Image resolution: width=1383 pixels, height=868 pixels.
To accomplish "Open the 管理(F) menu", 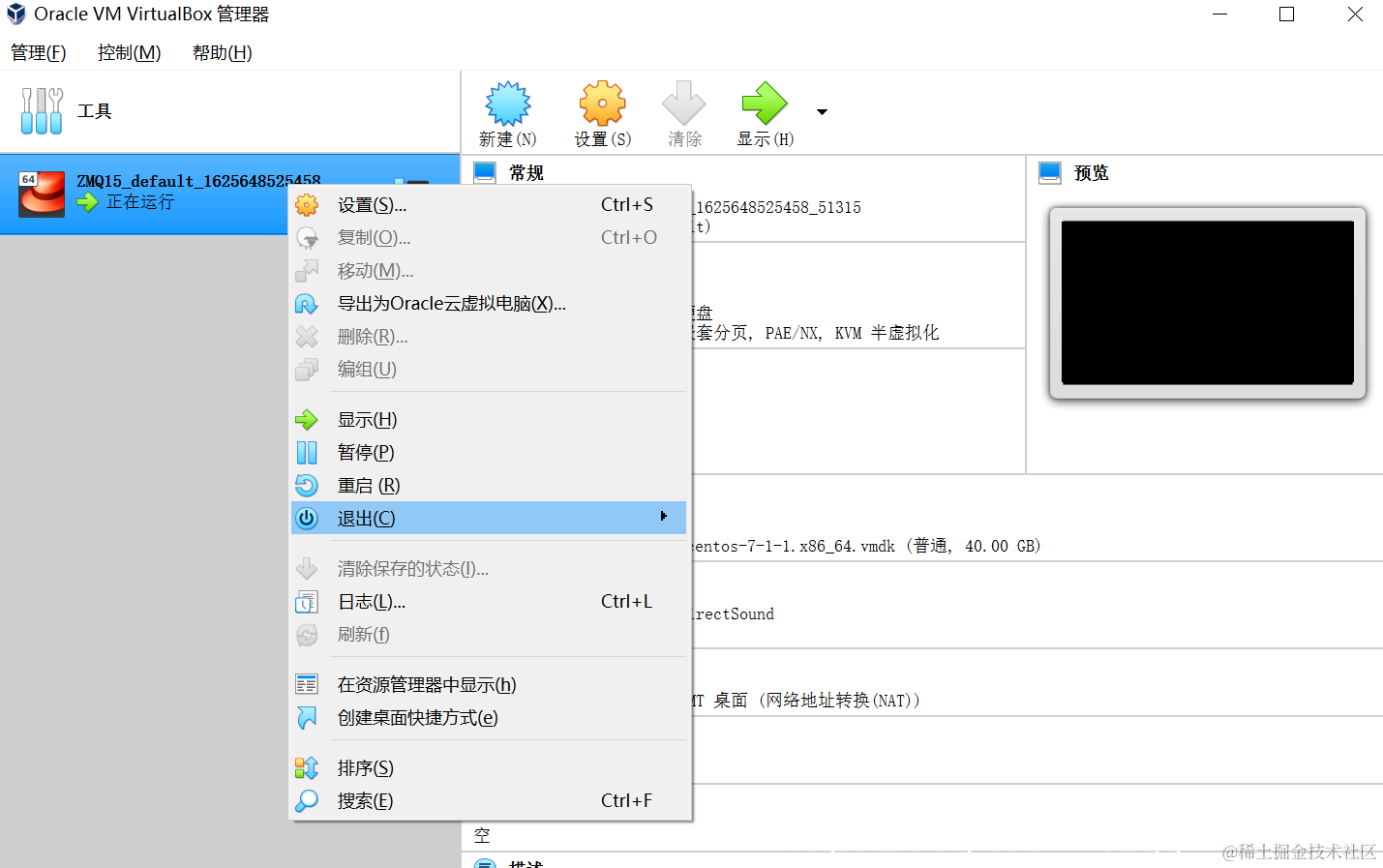I will tap(39, 52).
